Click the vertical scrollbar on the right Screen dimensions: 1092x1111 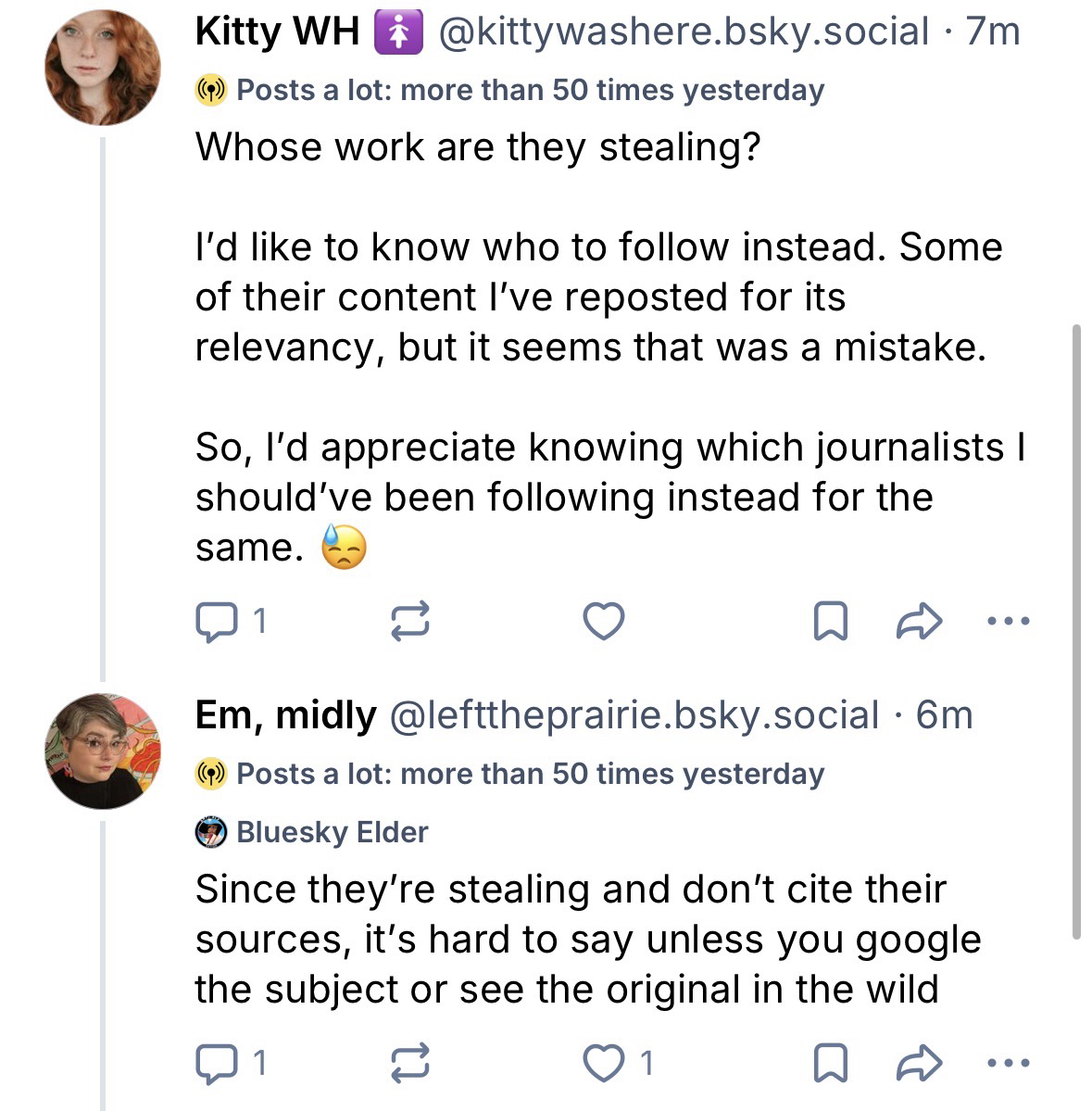(x=1075, y=630)
